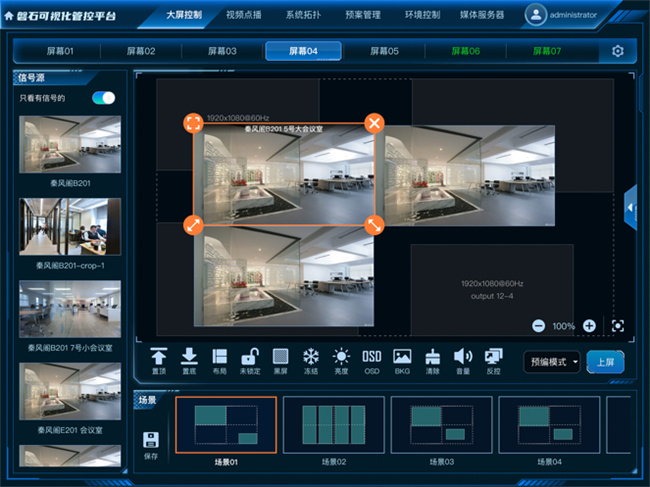
Task: Select the 秦风阁B201 7号小会议室 thumbnail
Action: click(70, 309)
